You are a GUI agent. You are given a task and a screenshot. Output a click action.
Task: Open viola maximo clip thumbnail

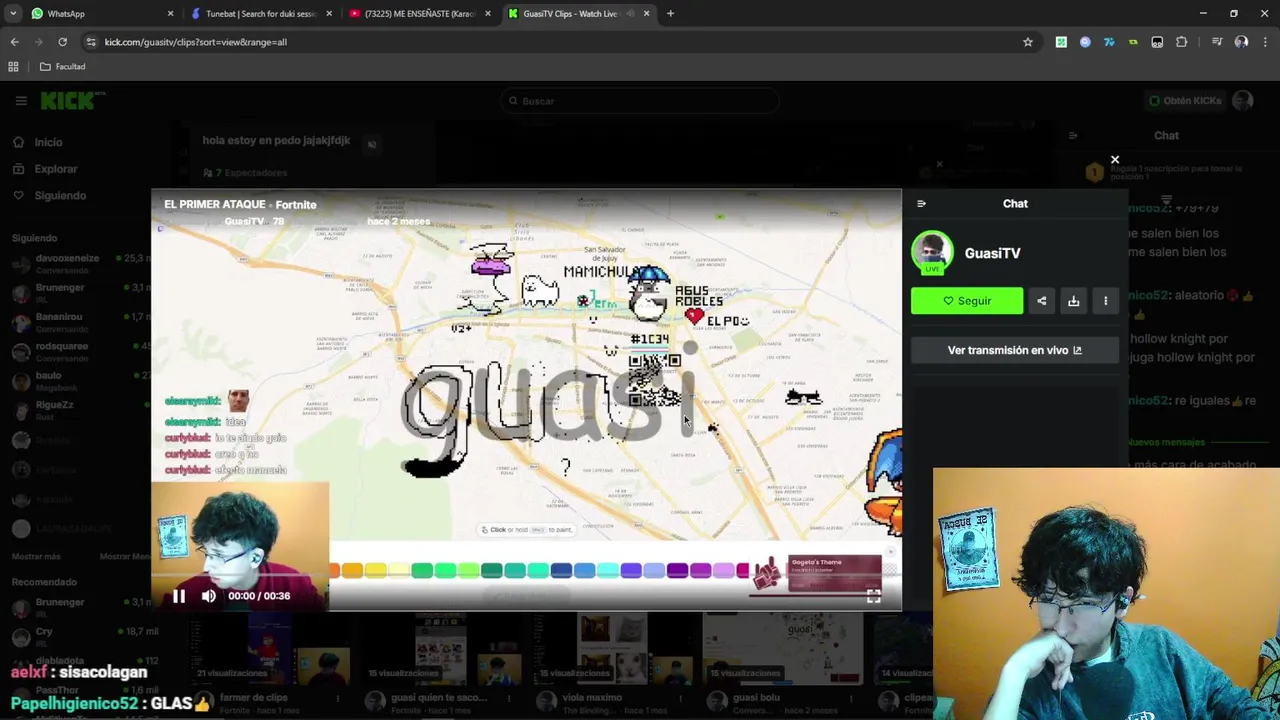coord(612,646)
